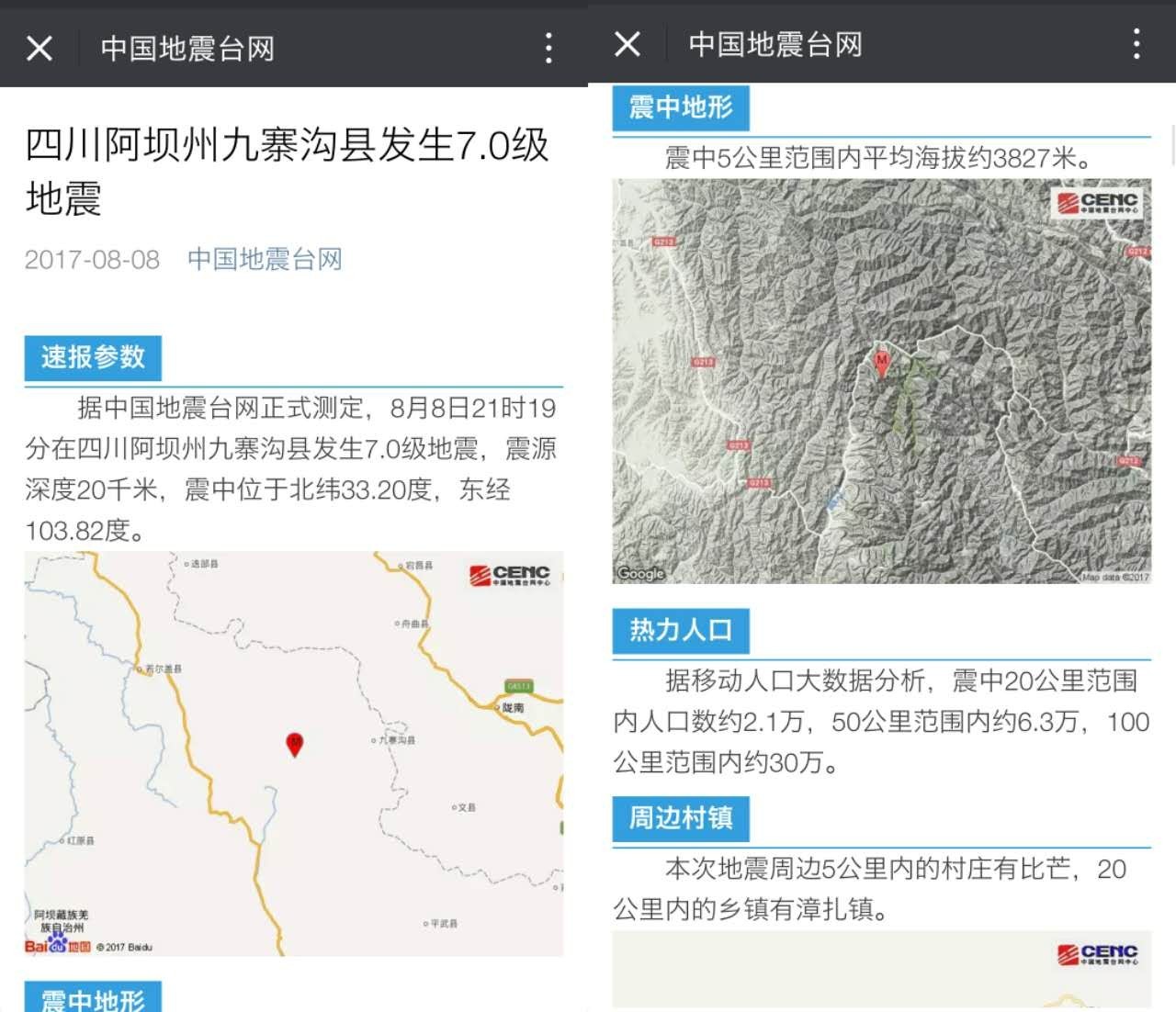Open the blue 中国地震台网 source link

pos(265,260)
